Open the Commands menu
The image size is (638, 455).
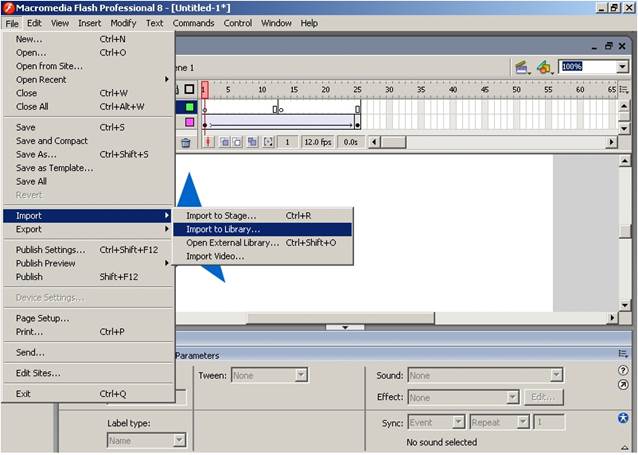pos(193,23)
